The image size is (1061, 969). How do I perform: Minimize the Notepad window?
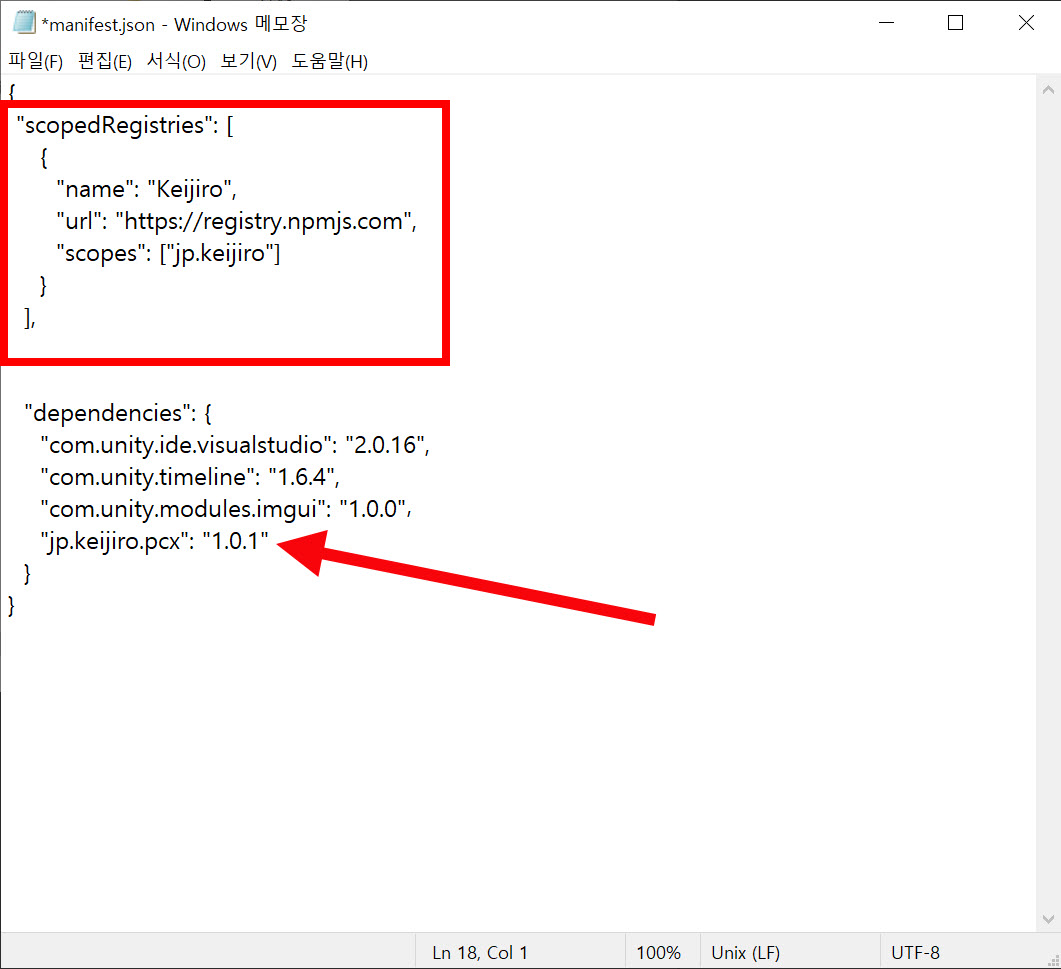[x=886, y=23]
